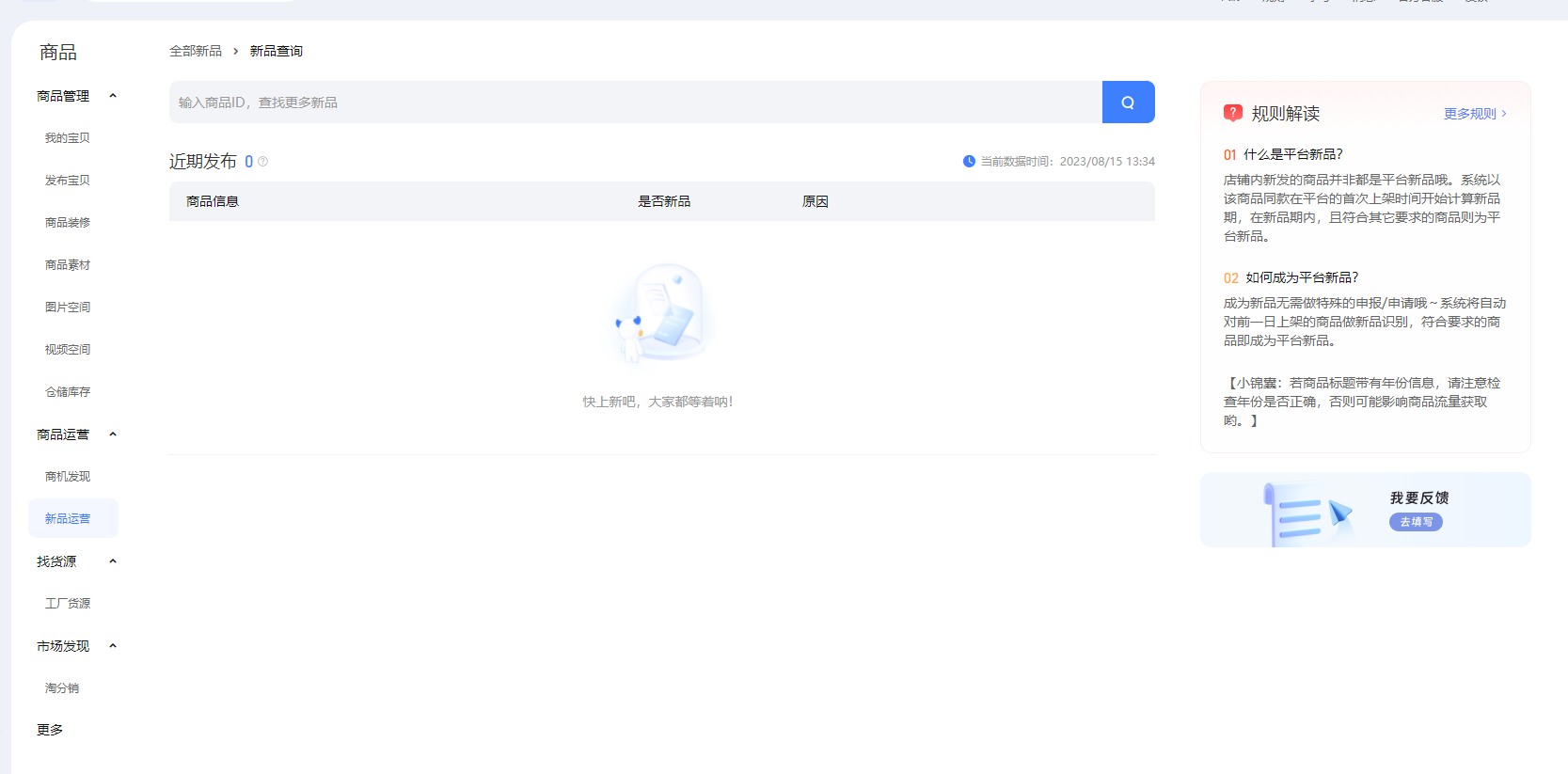Screen dimensions: 1568x774
Task: Click the blue search magnifier button
Action: tap(1128, 103)
